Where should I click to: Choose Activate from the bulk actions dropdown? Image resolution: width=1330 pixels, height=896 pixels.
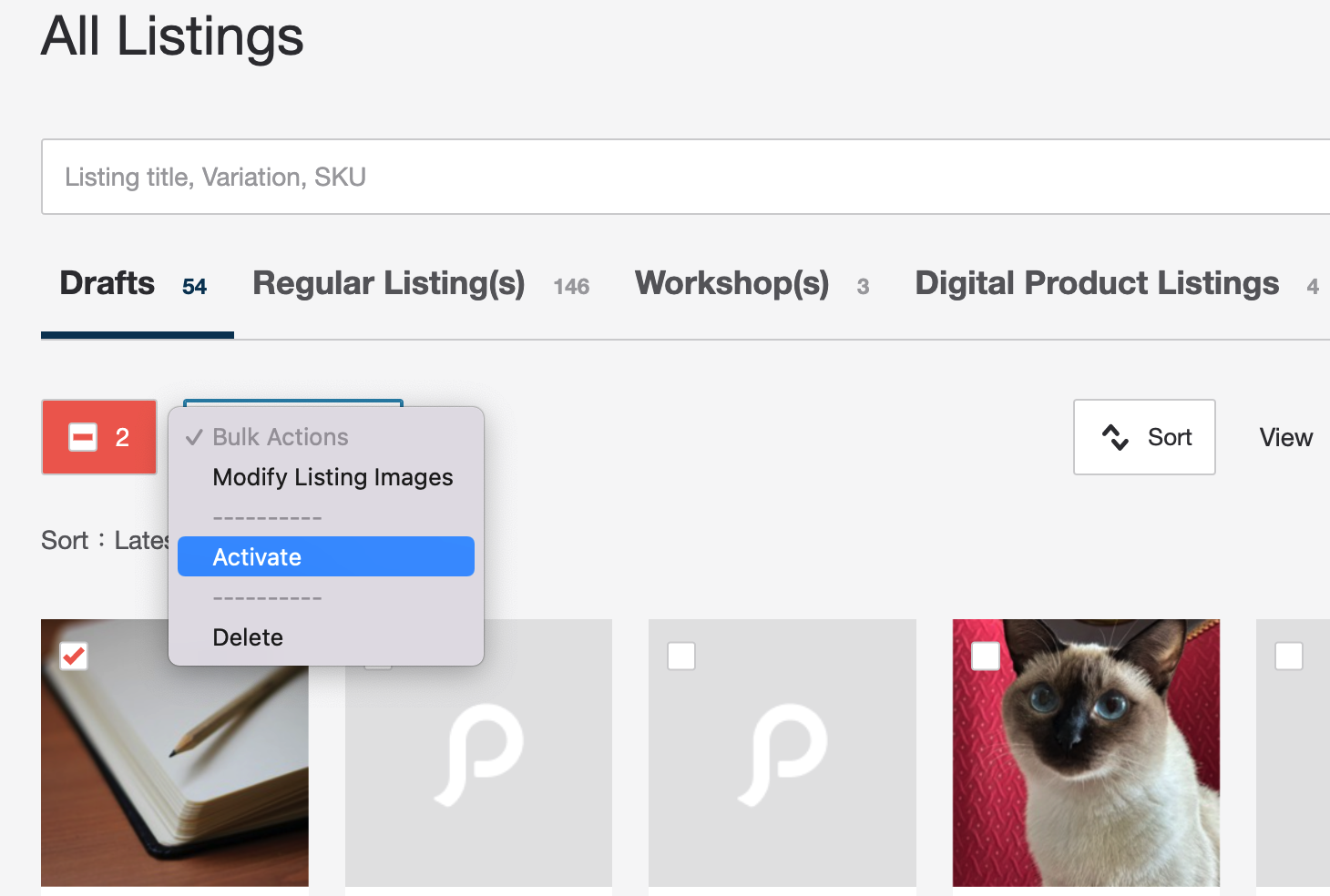[x=326, y=557]
